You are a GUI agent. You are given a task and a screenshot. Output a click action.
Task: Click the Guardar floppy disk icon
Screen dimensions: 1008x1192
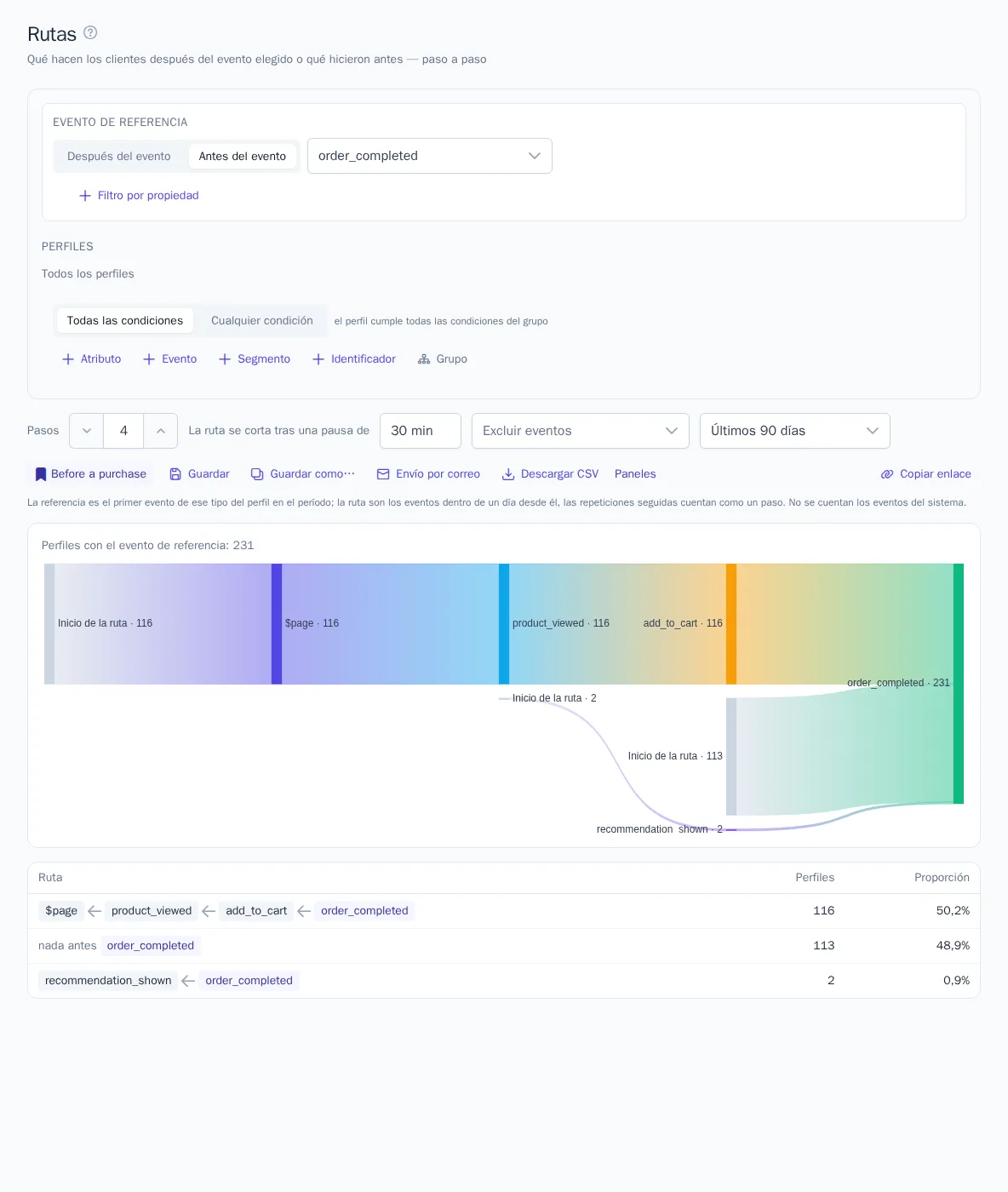[175, 474]
